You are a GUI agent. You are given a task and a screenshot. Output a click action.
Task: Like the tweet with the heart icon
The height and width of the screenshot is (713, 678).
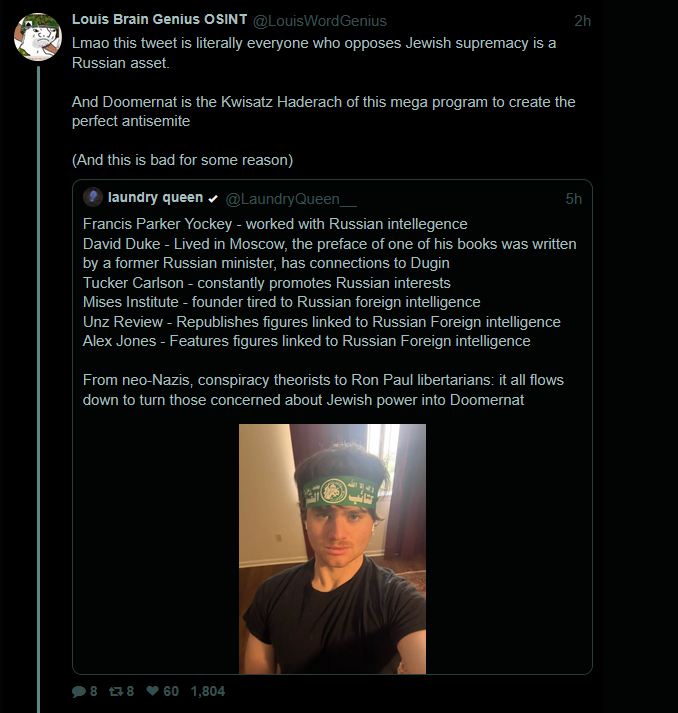153,691
